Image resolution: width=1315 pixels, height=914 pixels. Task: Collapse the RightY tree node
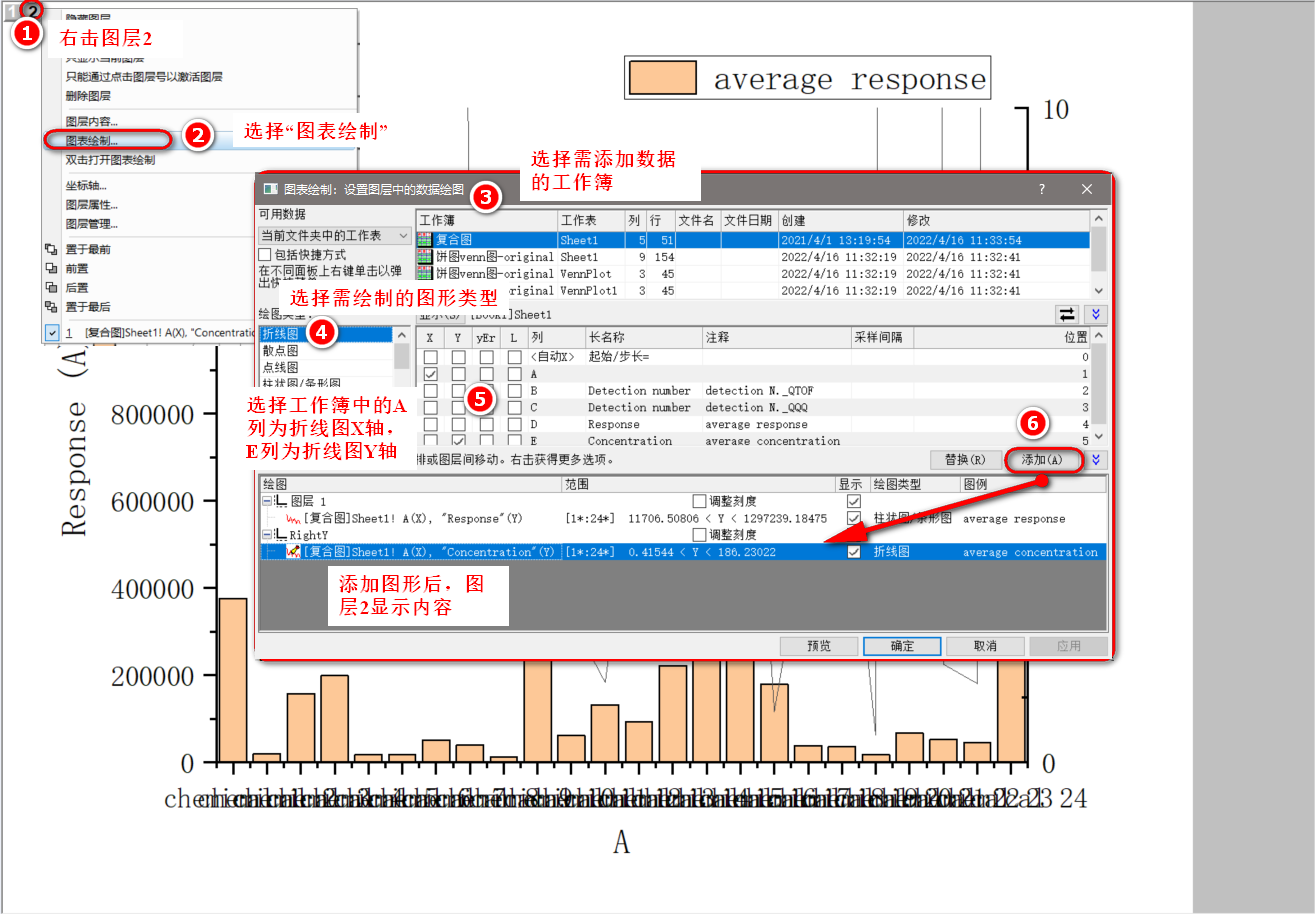pyautogui.click(x=266, y=535)
